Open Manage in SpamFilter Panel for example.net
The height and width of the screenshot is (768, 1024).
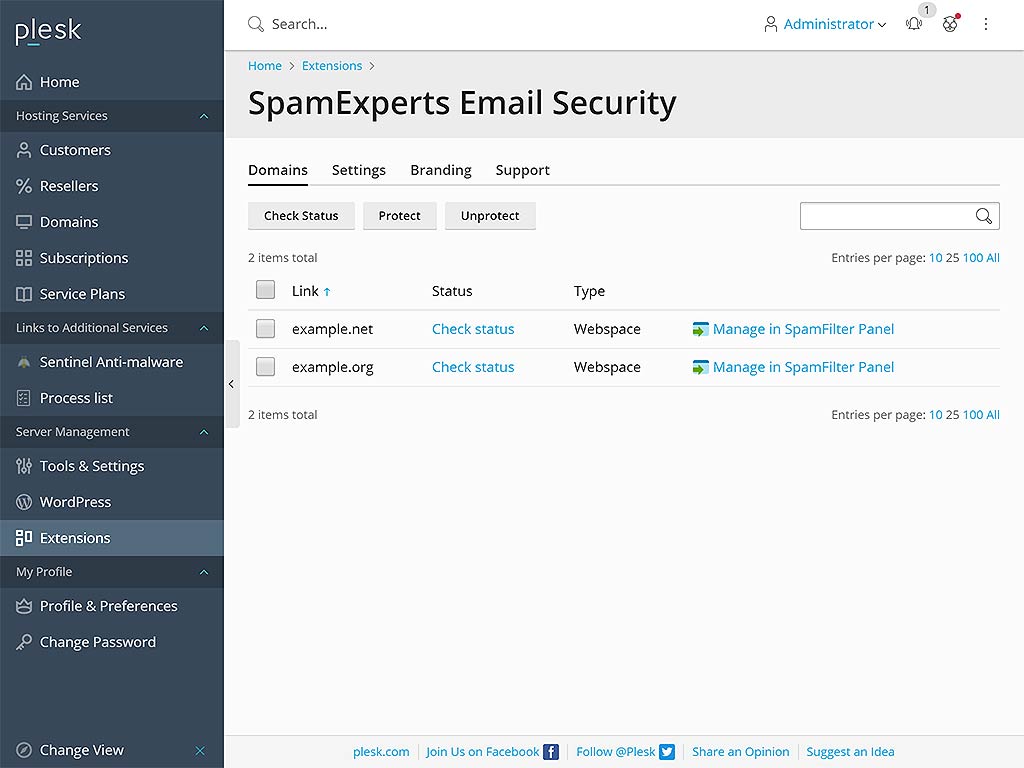point(804,328)
